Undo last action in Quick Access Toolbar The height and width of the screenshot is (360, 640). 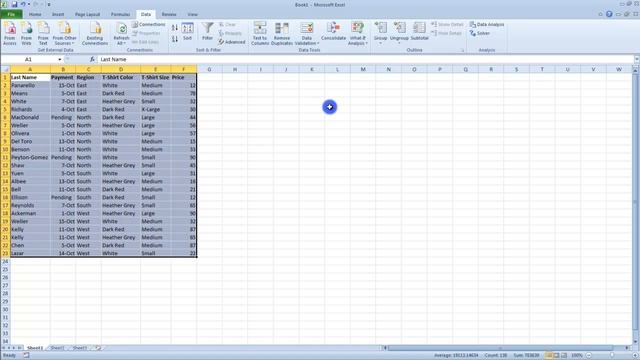click(23, 4)
